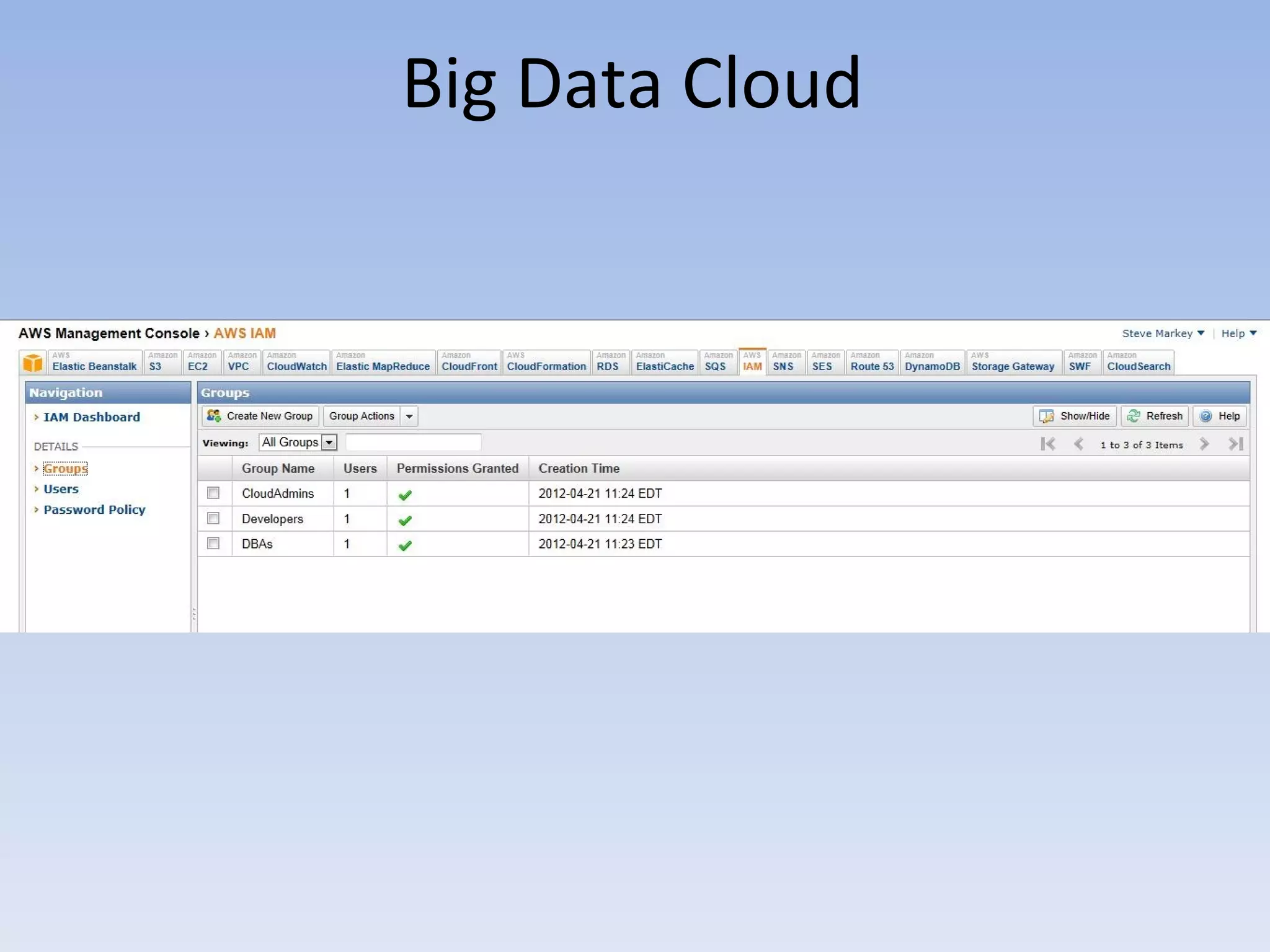Image resolution: width=1270 pixels, height=952 pixels.
Task: Select the CloudAdmins group name
Action: click(x=278, y=493)
